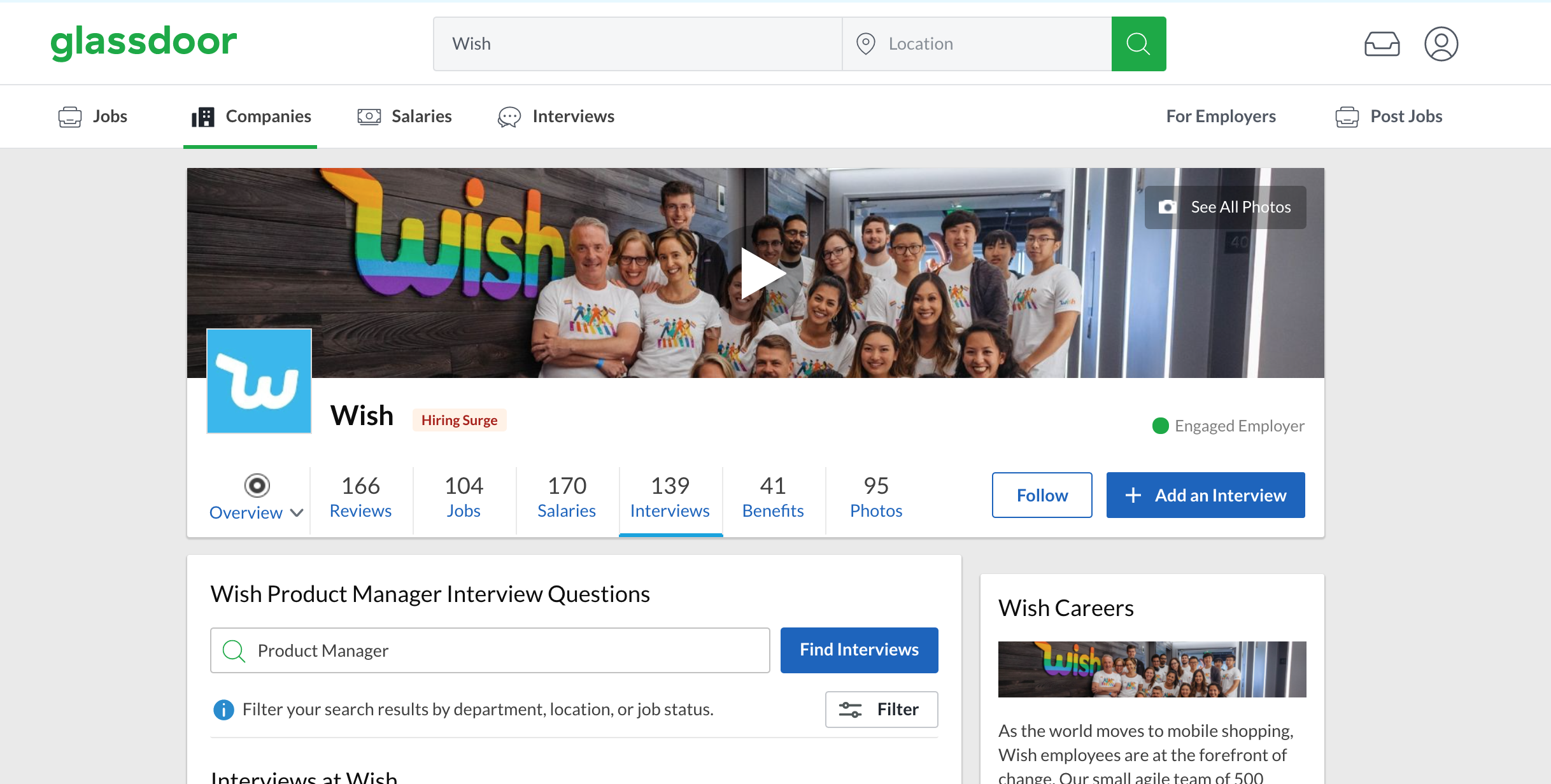Viewport: 1551px width, 784px height.
Task: Click the Product Manager job title field
Action: click(x=490, y=650)
